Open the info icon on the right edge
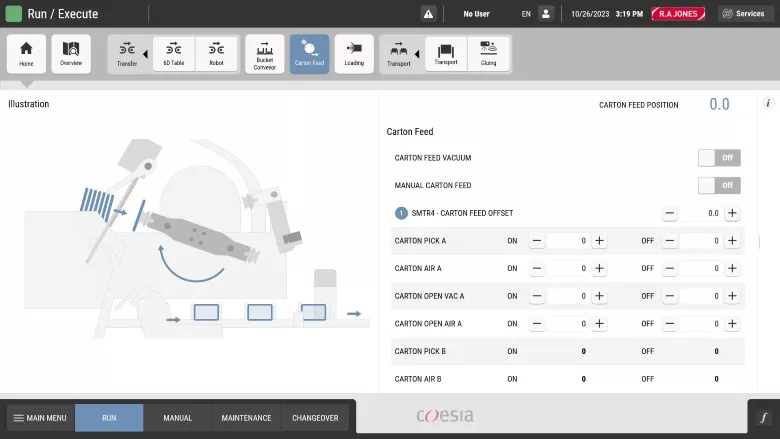 click(768, 103)
